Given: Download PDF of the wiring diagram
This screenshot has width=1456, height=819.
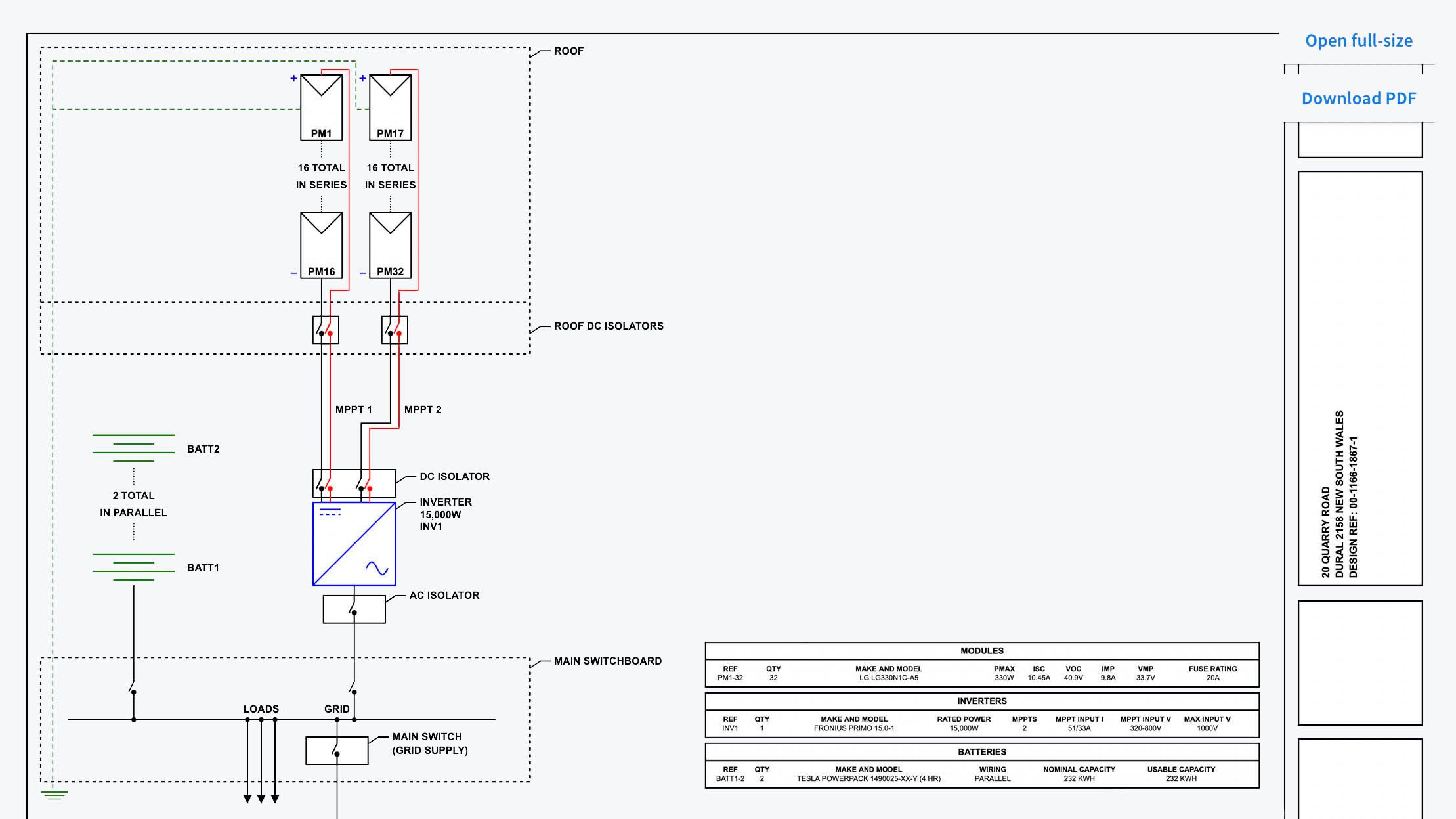Looking at the screenshot, I should pyautogui.click(x=1358, y=97).
